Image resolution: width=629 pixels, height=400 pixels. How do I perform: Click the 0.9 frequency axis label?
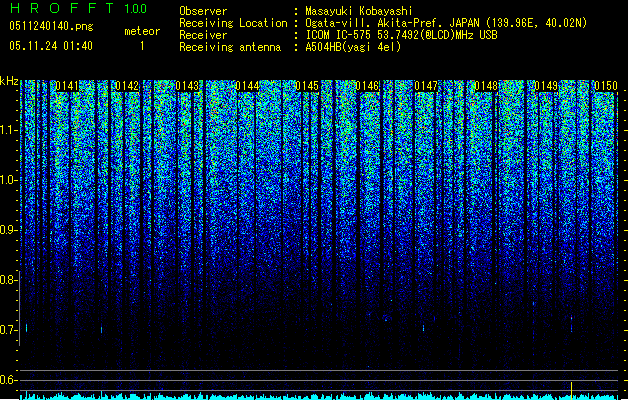click(8, 230)
